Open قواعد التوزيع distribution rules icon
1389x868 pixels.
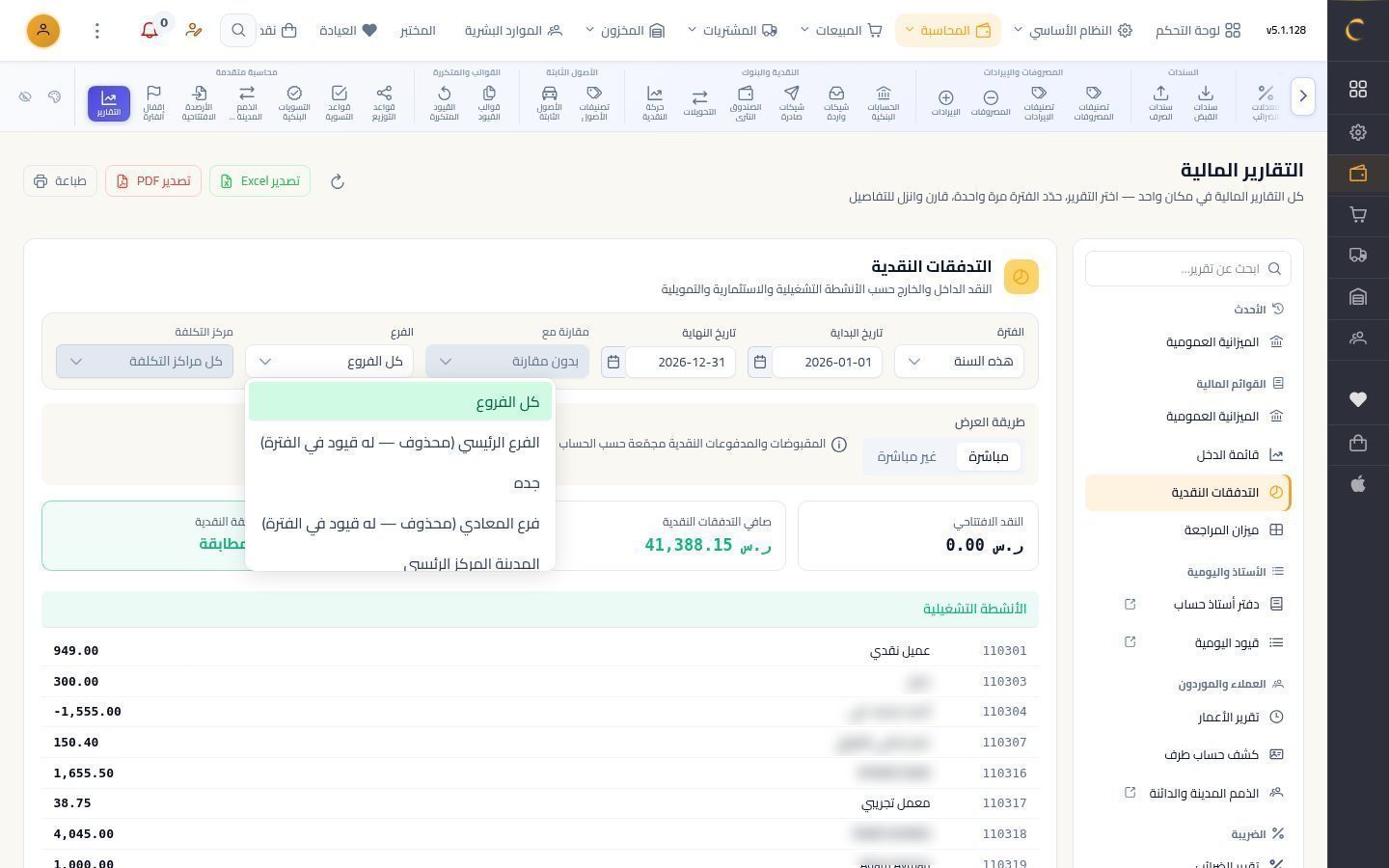[384, 102]
